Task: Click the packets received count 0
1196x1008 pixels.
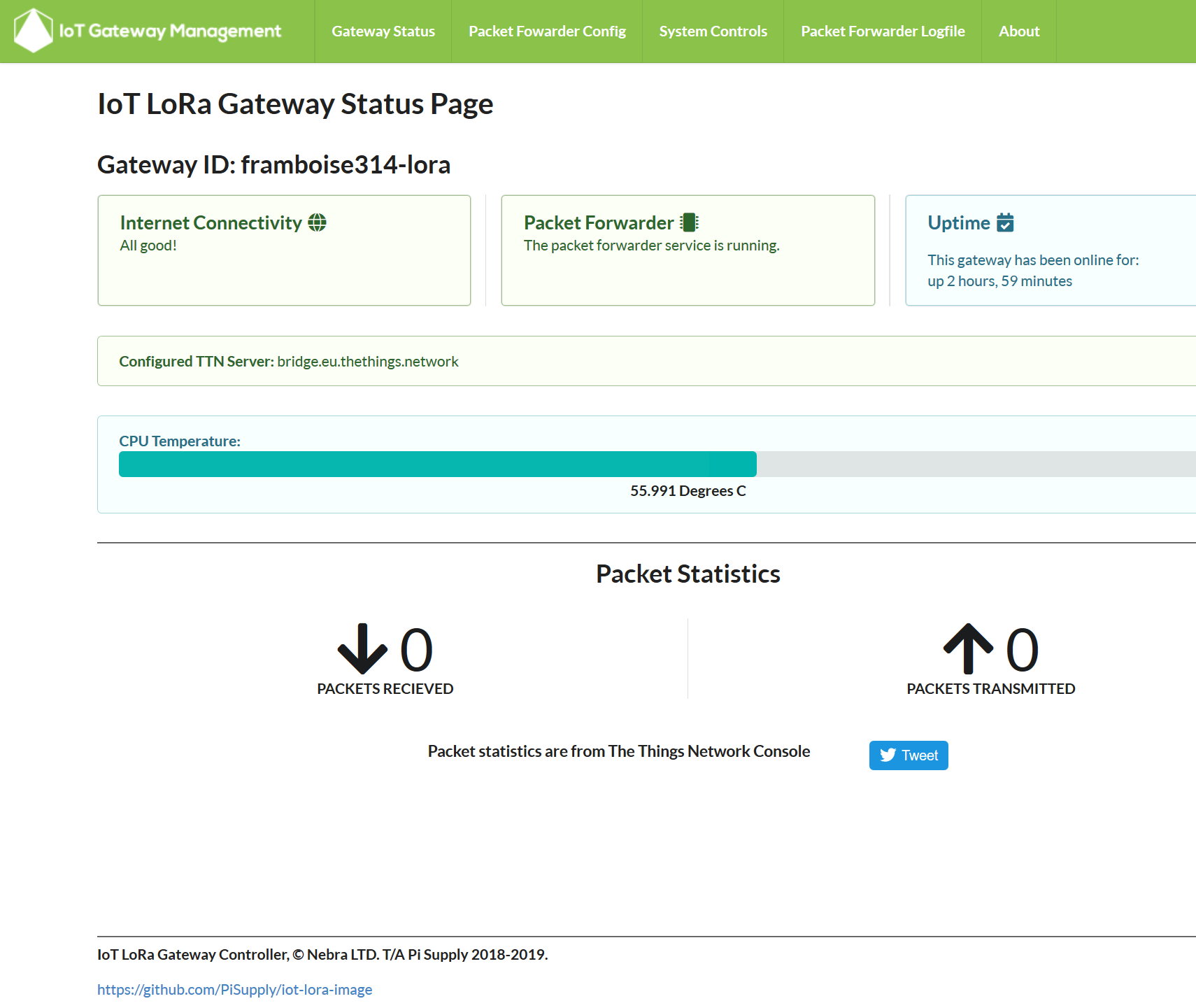Action: [x=417, y=650]
